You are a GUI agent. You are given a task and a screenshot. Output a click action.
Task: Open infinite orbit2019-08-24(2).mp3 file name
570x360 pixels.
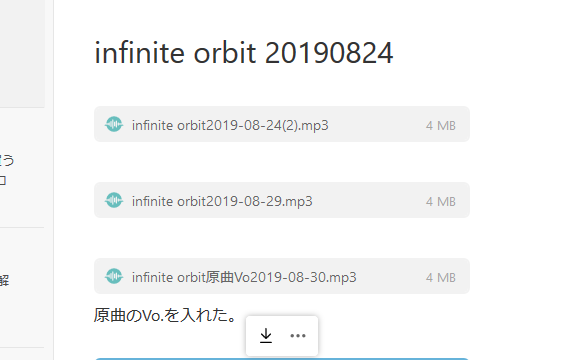(230, 125)
